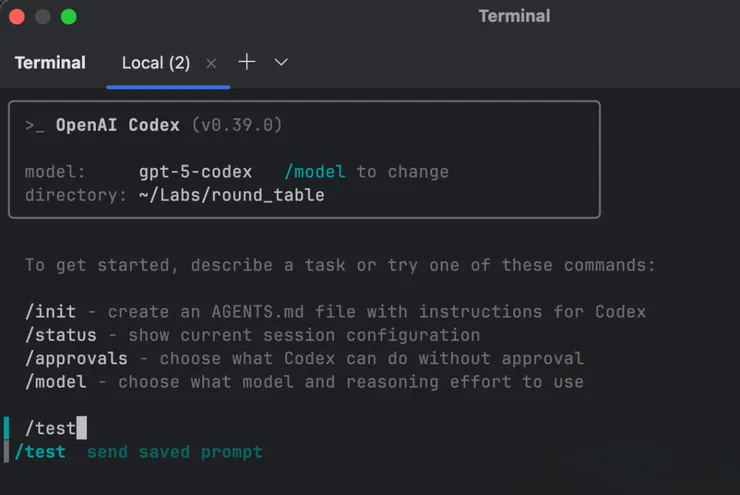
Task: Select the /test saved prompt suggestion
Action: 41,452
